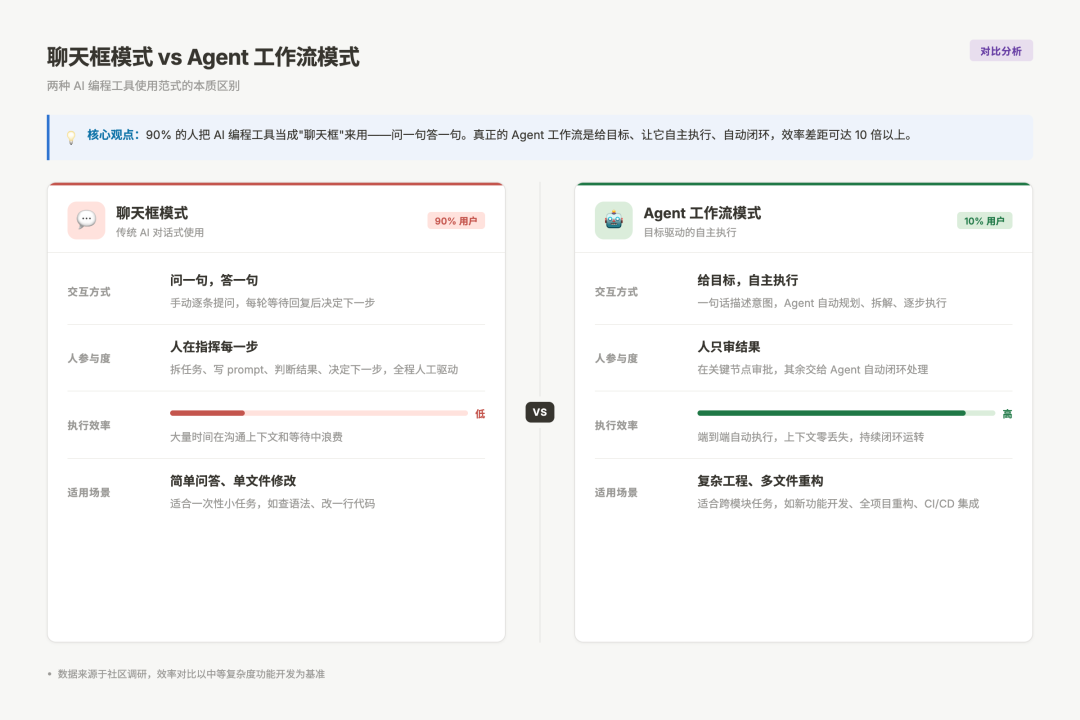The height and width of the screenshot is (720, 1080).
Task: Click the green 高 efficiency label
Action: tap(1007, 413)
